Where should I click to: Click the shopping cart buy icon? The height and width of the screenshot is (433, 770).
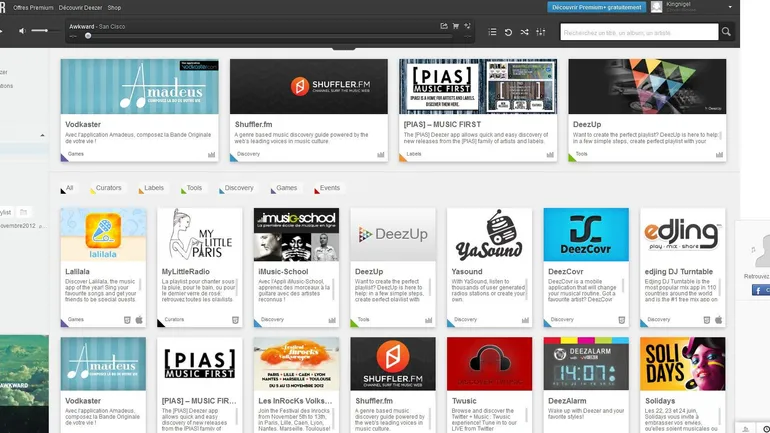coord(456,25)
